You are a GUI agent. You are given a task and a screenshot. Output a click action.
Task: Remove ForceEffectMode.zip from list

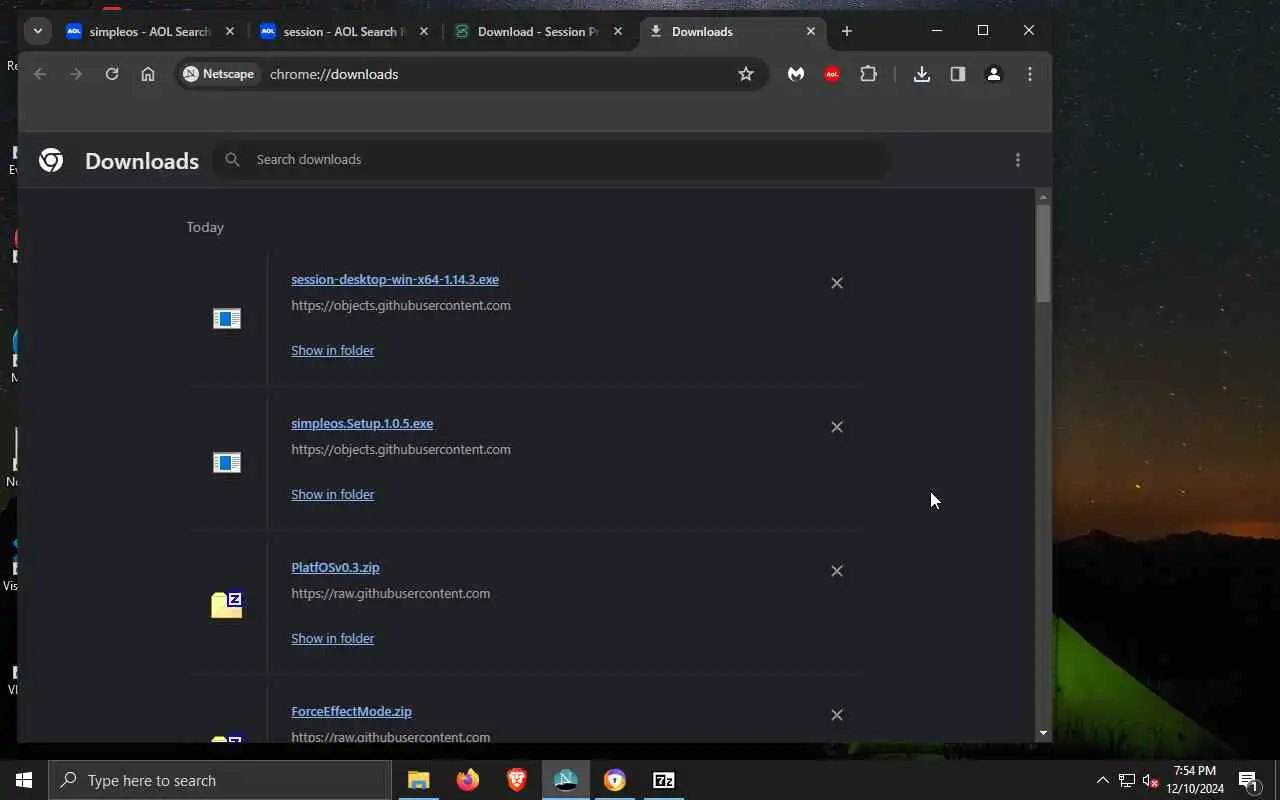(837, 715)
